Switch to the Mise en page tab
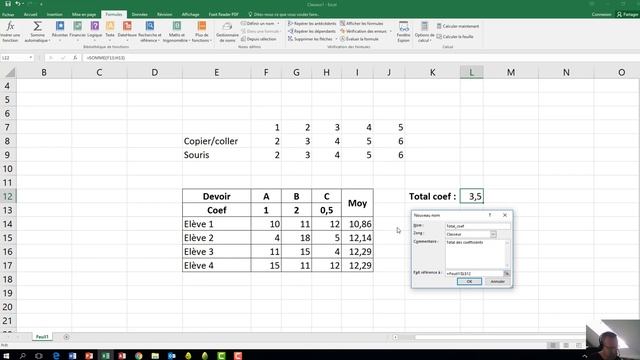640x360 pixels. click(84, 14)
